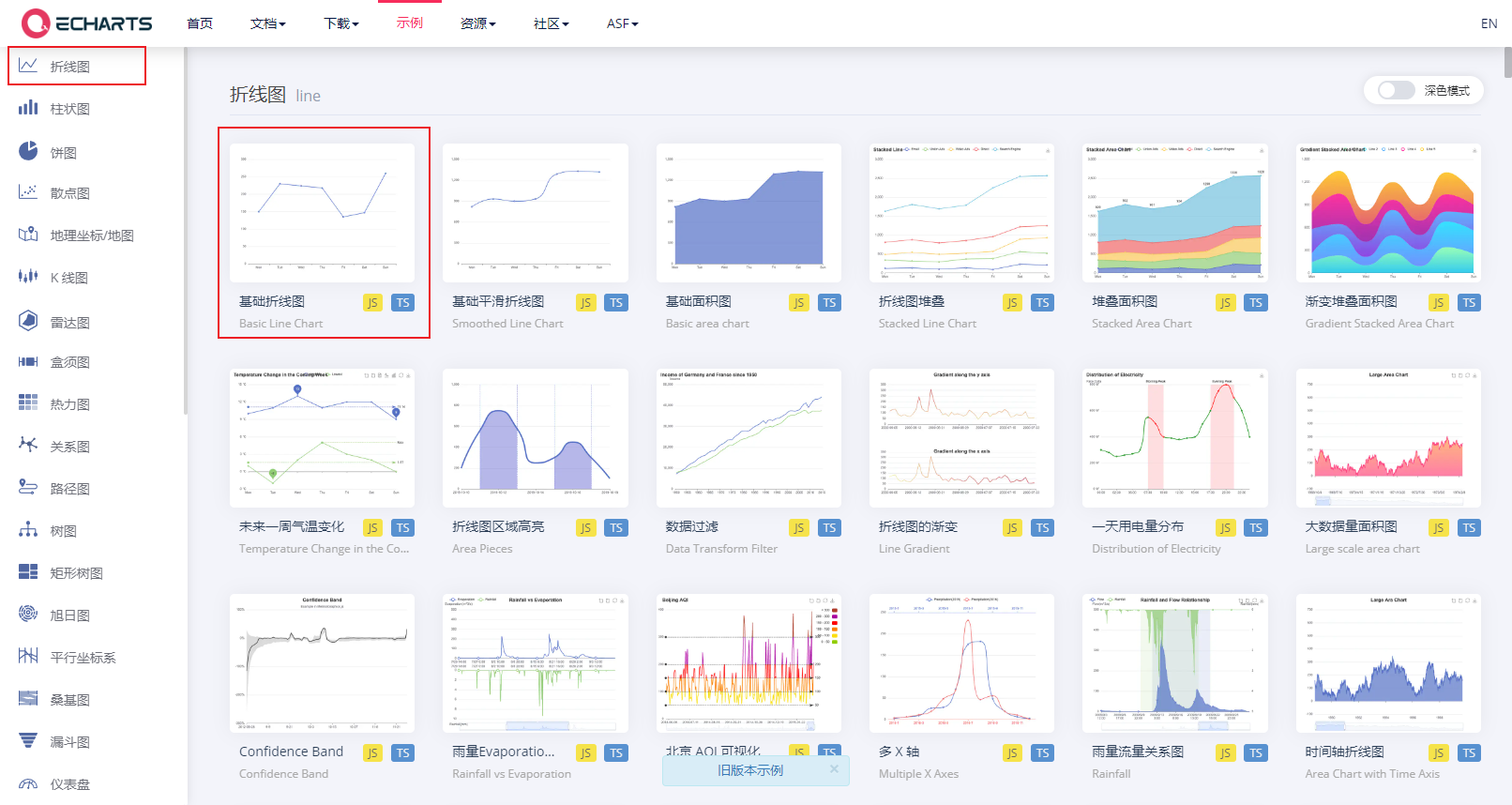Select the 矩形树图 treemap sidebar icon

pos(28,572)
